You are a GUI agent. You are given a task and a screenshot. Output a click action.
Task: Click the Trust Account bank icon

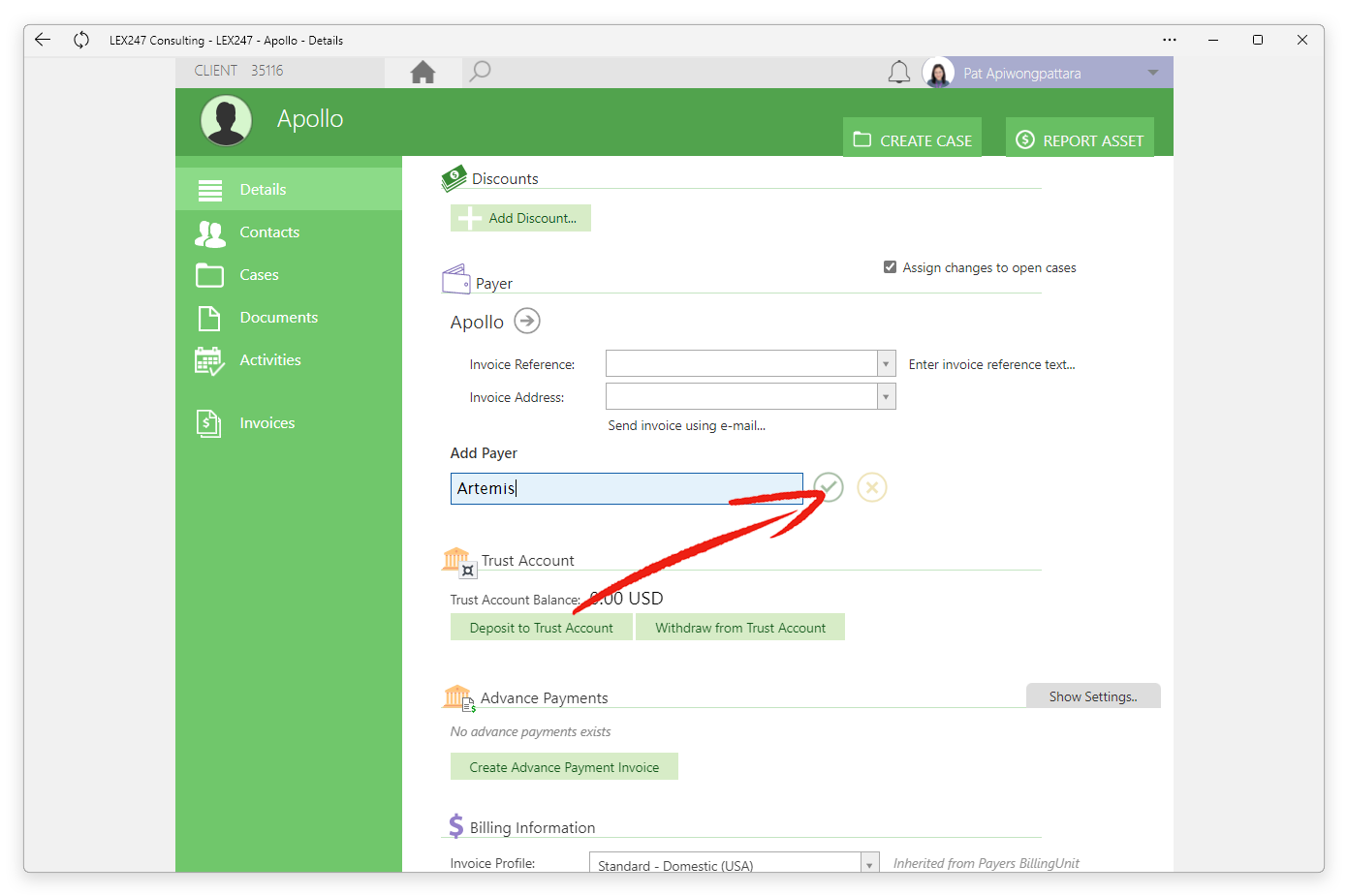tap(459, 562)
